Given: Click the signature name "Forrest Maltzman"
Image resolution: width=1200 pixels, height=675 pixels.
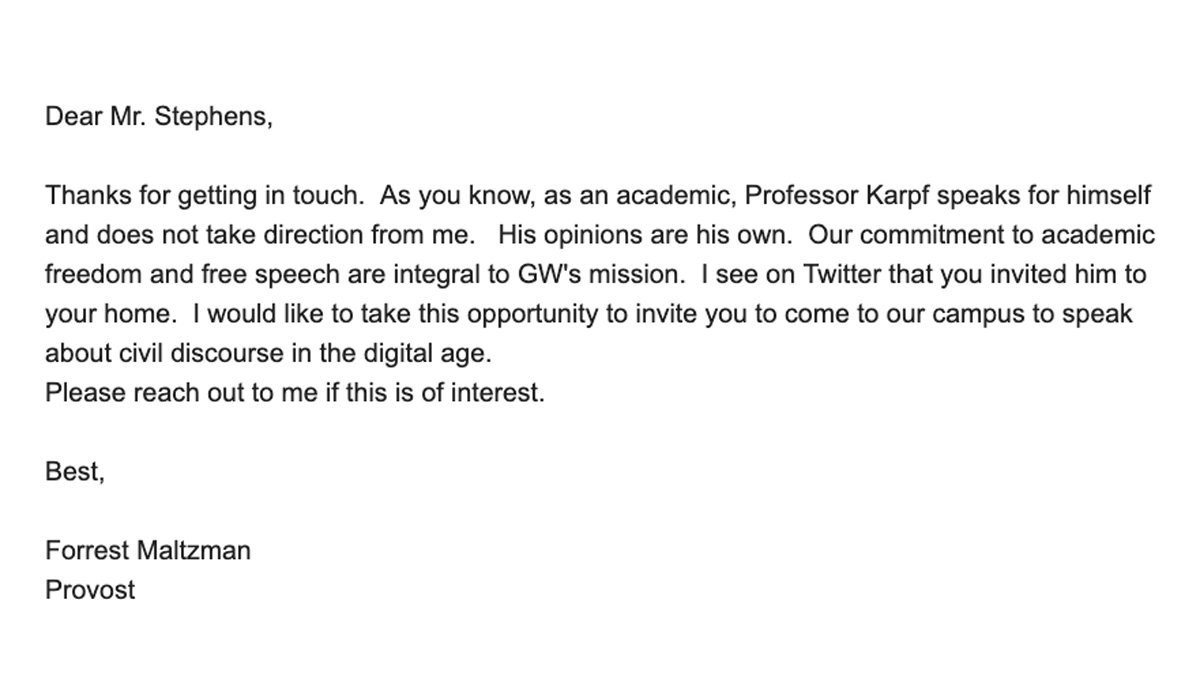Looking at the screenshot, I should [x=148, y=550].
